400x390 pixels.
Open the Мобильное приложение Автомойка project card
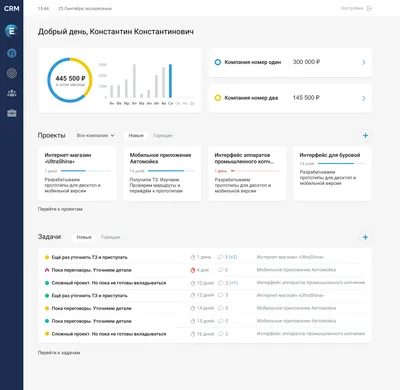point(162,174)
